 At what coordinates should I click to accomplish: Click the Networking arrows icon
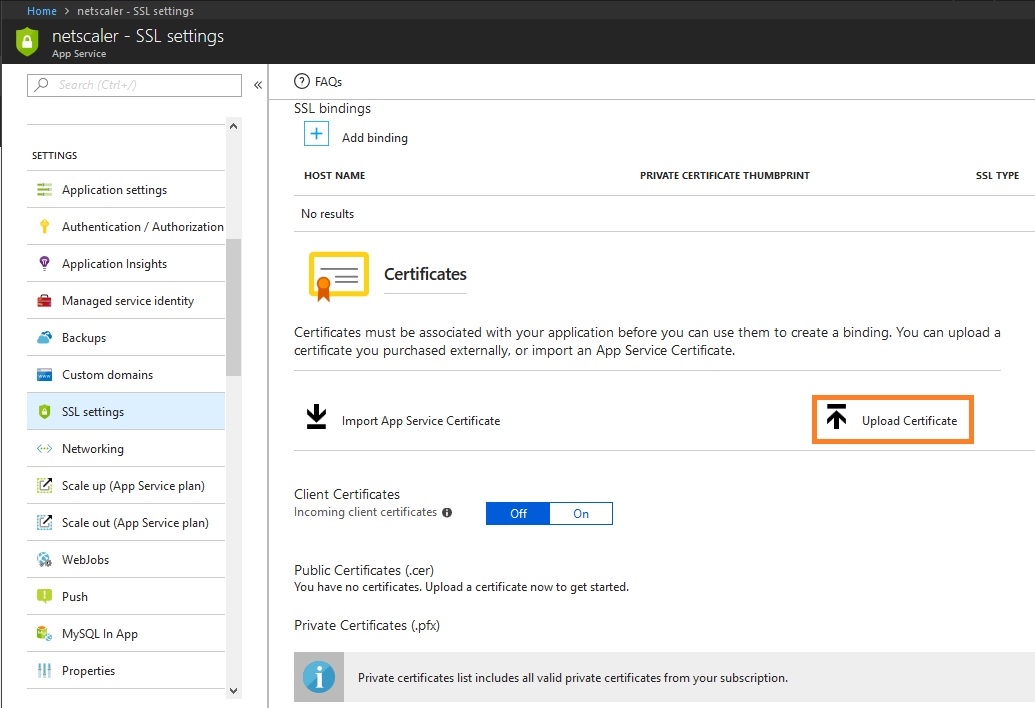pos(44,449)
